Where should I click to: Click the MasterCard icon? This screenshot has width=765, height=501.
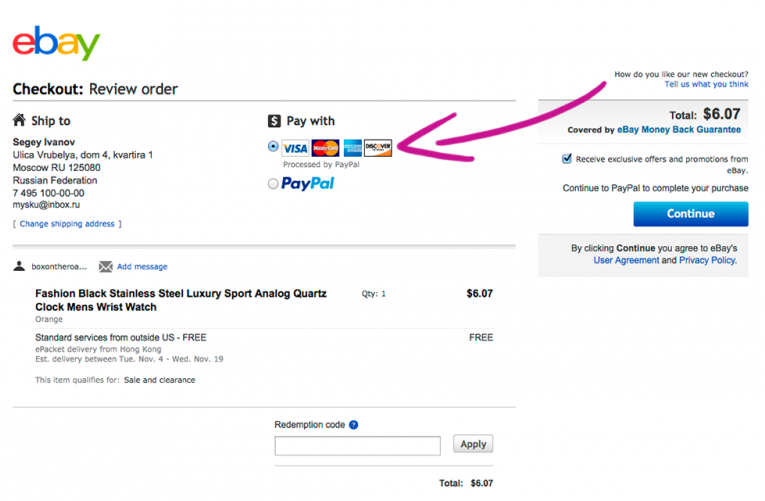tap(325, 148)
